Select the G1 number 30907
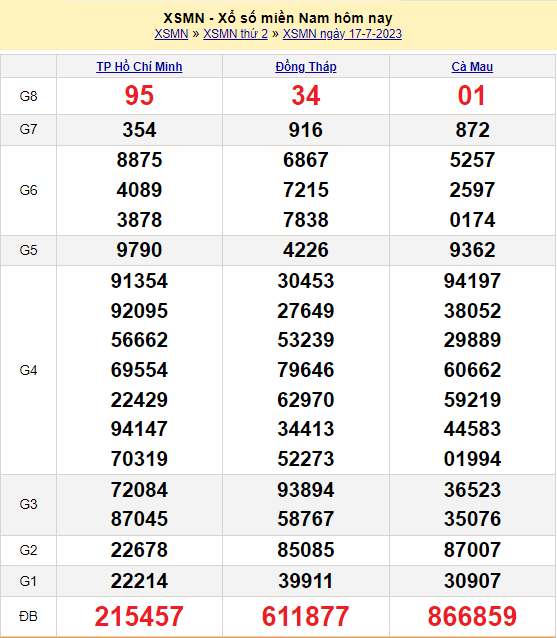 (x=472, y=581)
